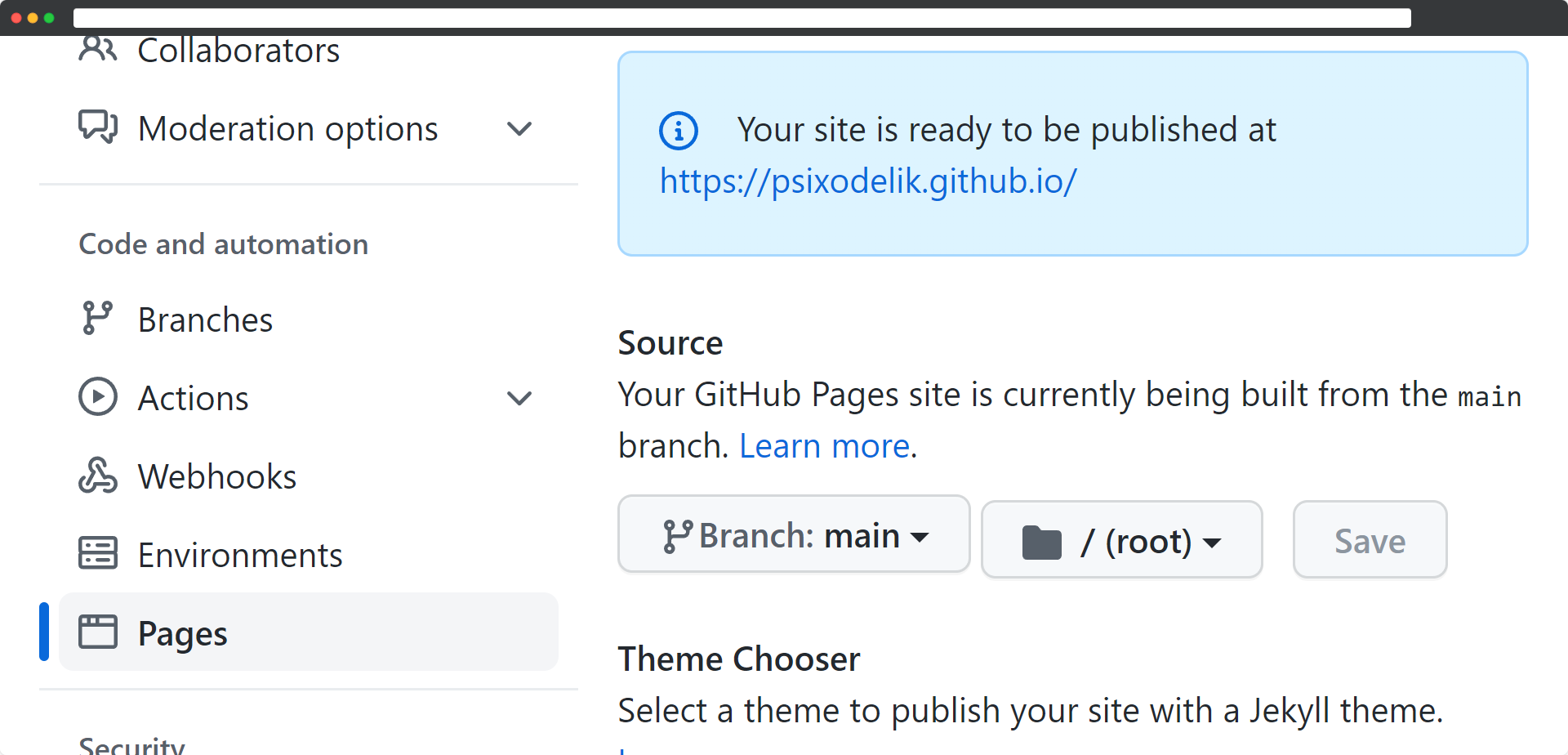Click the branch icon inside the Branch selector
Image resolution: width=1568 pixels, height=755 pixels.
tap(679, 534)
